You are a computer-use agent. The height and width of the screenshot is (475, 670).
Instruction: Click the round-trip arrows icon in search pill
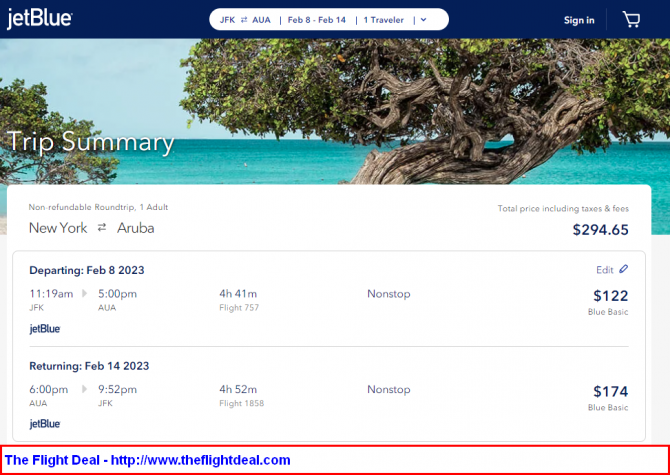coord(244,20)
